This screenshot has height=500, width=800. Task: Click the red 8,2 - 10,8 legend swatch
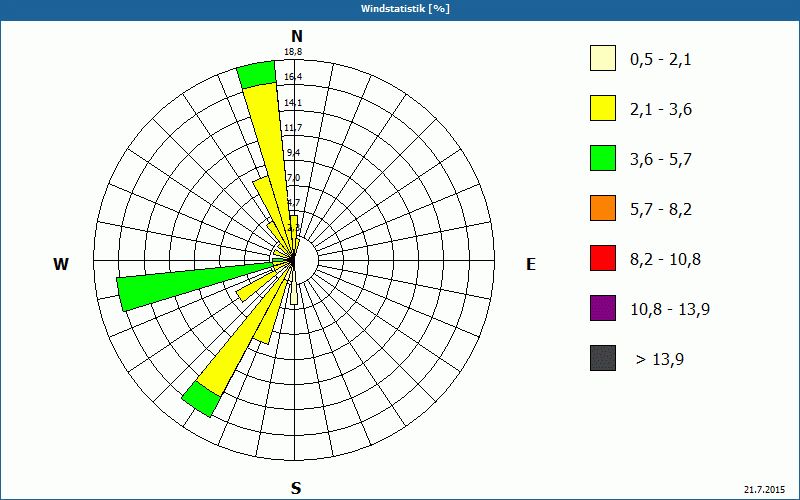(x=603, y=258)
